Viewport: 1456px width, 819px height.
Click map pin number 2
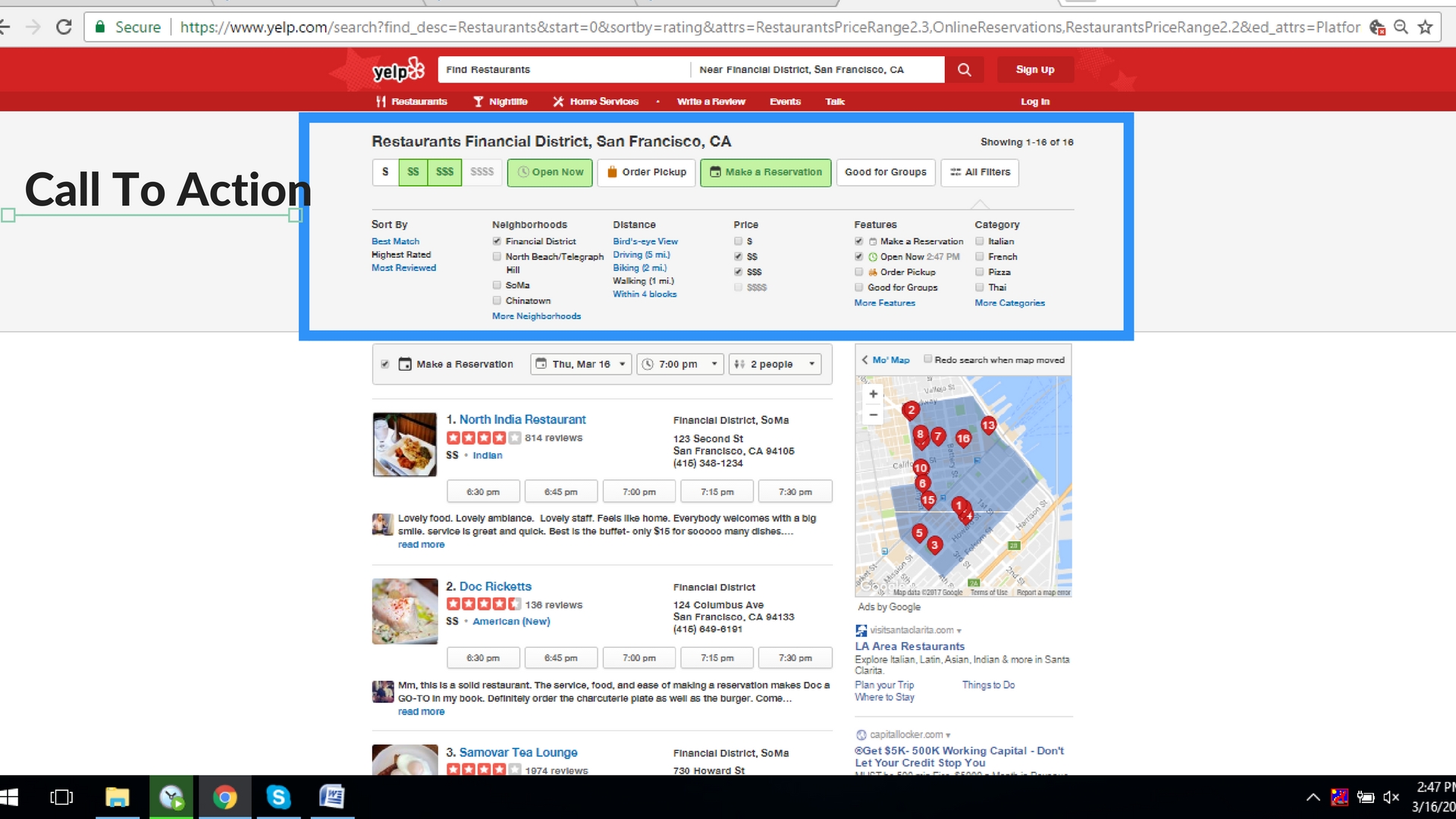click(x=911, y=410)
